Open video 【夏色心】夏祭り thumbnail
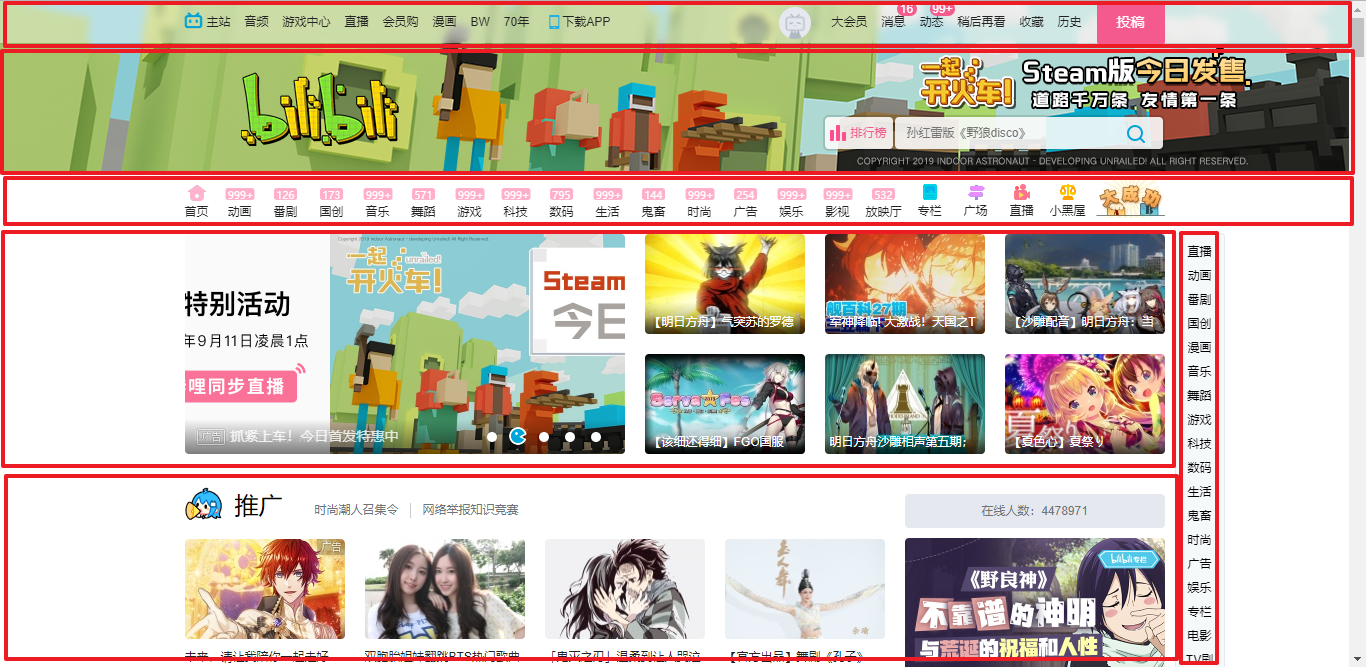 pyautogui.click(x=1085, y=404)
